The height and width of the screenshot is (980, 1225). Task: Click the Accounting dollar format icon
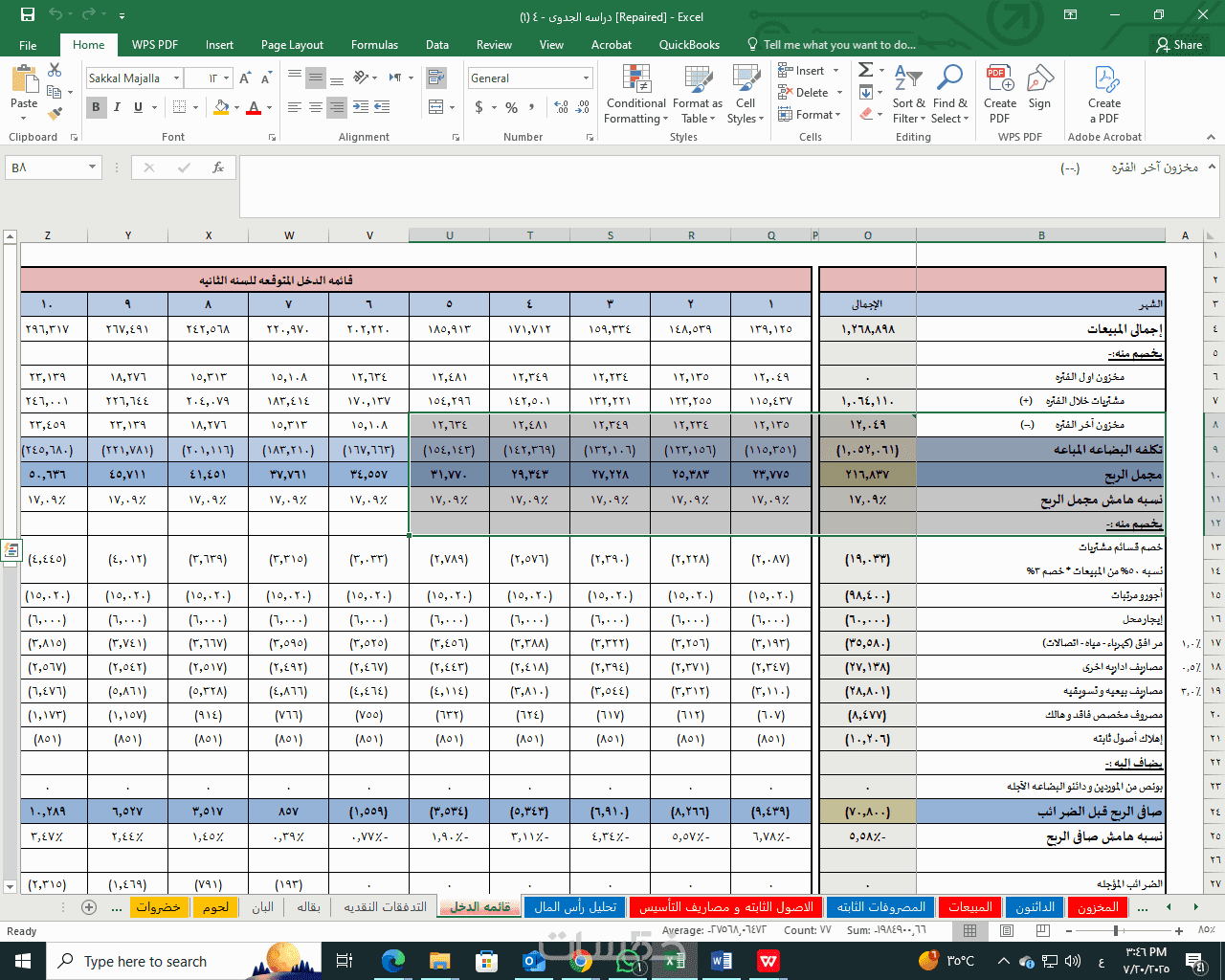coord(479,107)
